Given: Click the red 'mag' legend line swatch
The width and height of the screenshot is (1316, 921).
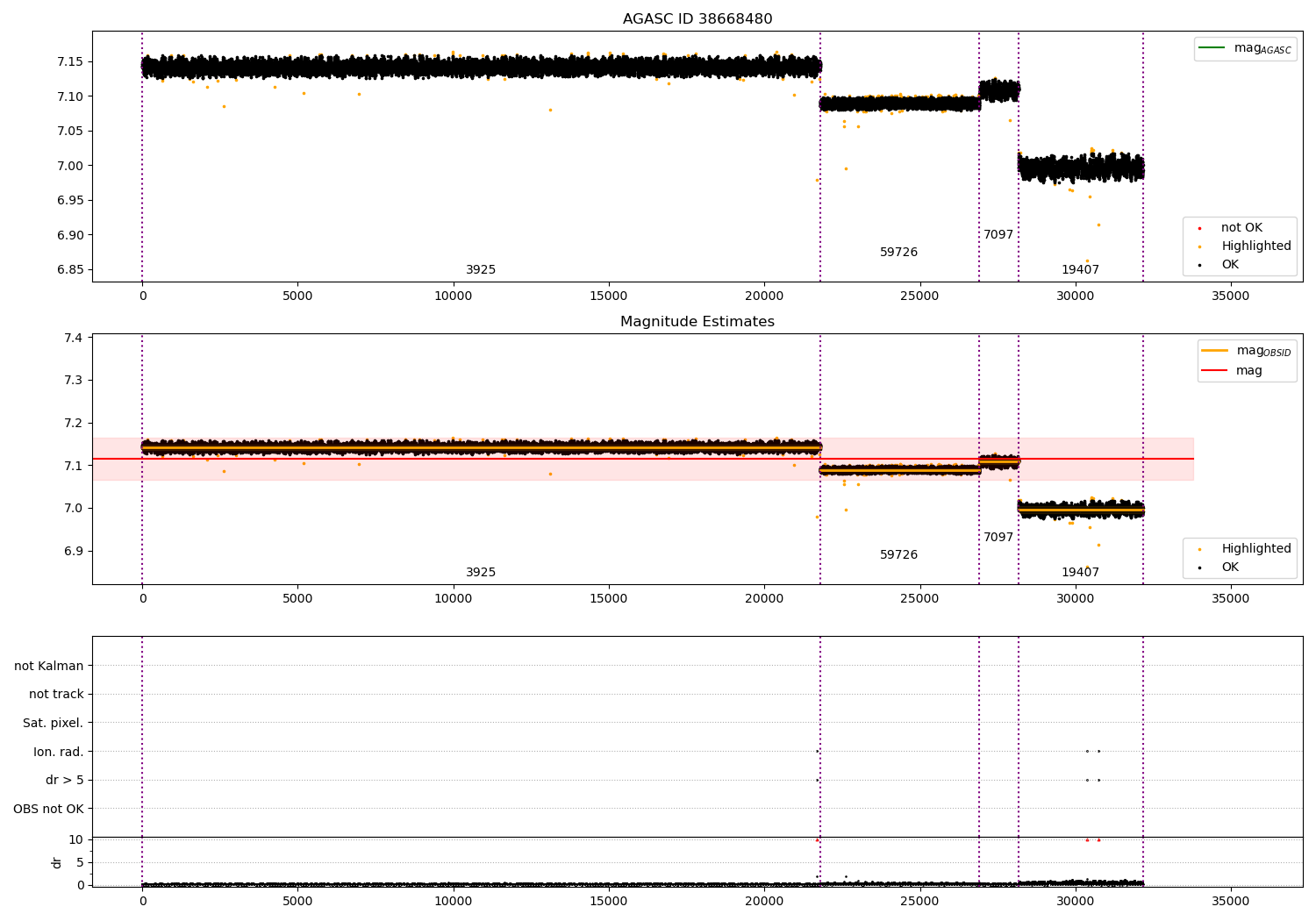Looking at the screenshot, I should tap(1215, 370).
